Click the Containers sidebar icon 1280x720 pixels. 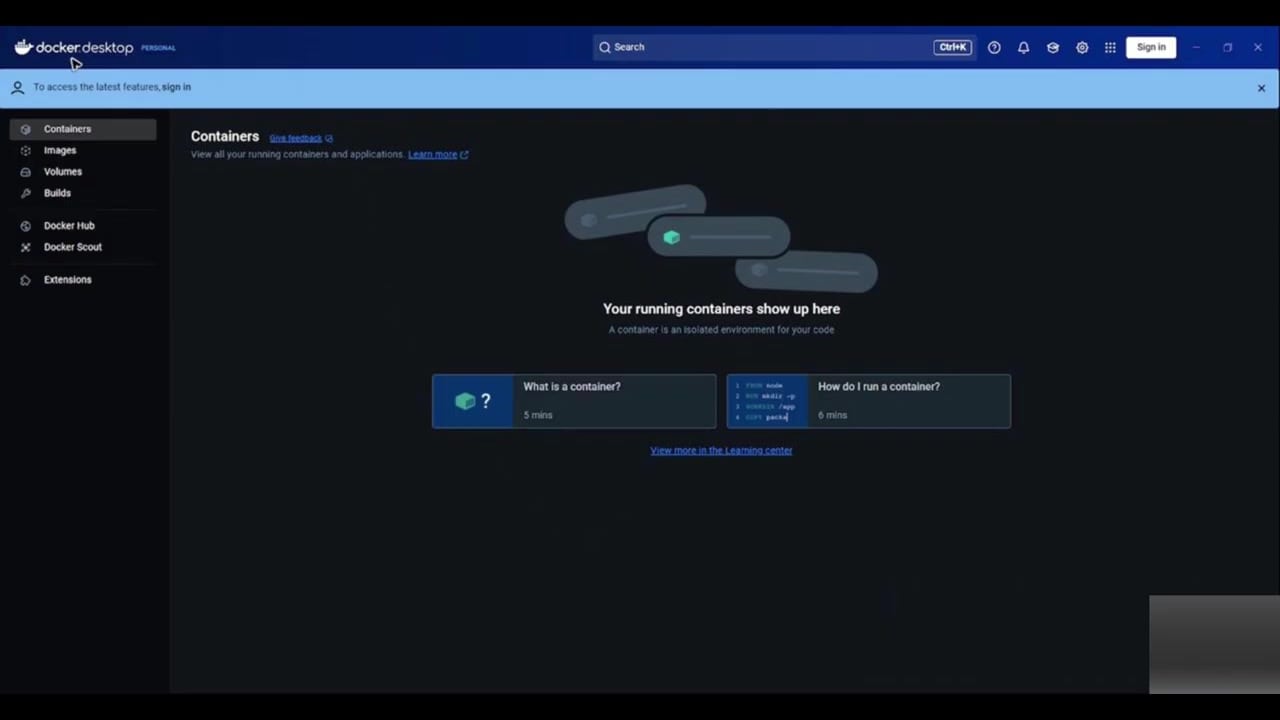(x=26, y=129)
